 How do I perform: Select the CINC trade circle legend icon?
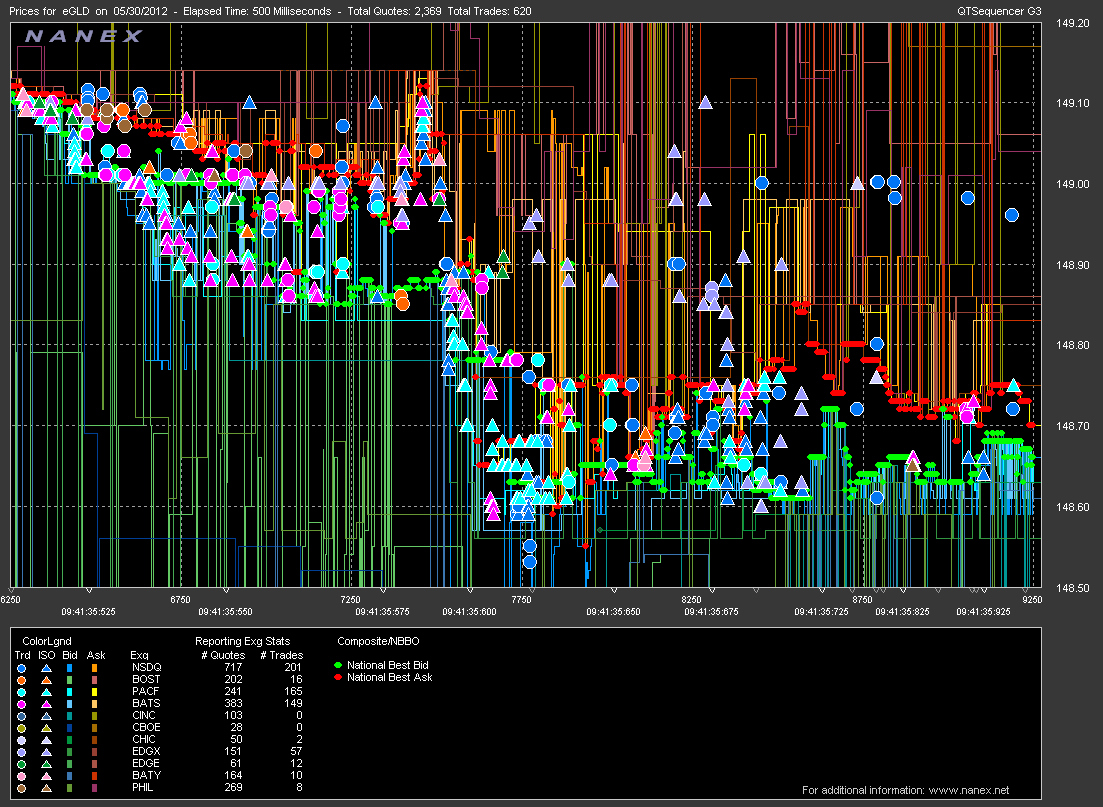click(22, 716)
